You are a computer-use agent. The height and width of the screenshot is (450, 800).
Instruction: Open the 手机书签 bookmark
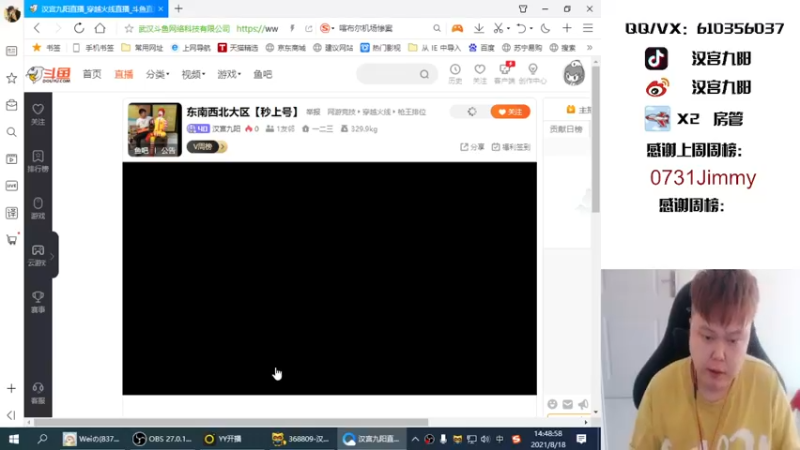click(93, 47)
